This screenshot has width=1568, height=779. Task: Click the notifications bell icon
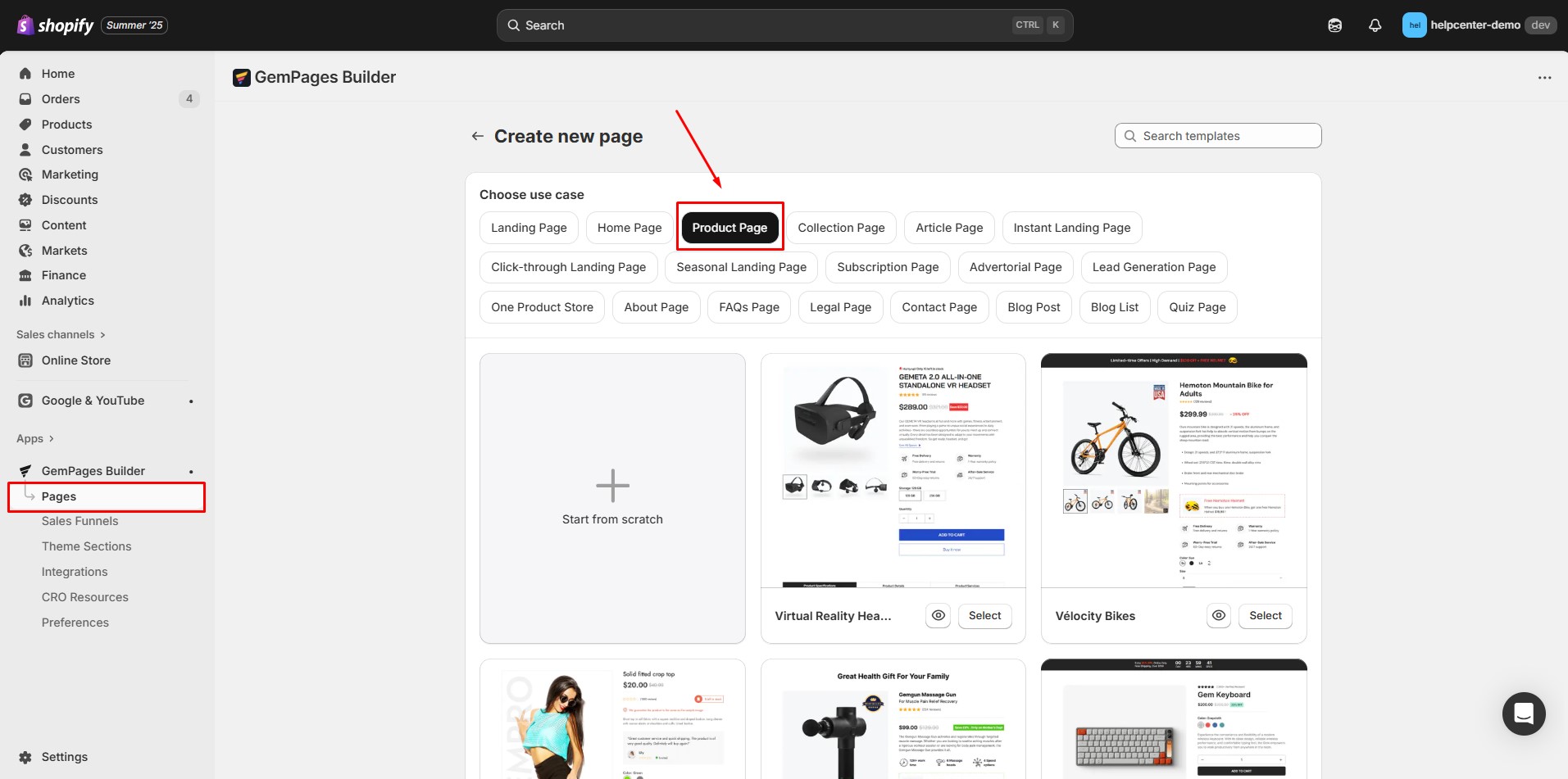click(x=1374, y=25)
